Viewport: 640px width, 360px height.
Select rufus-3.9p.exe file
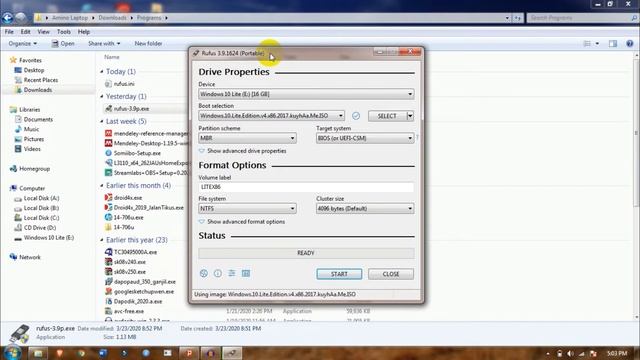(127, 109)
